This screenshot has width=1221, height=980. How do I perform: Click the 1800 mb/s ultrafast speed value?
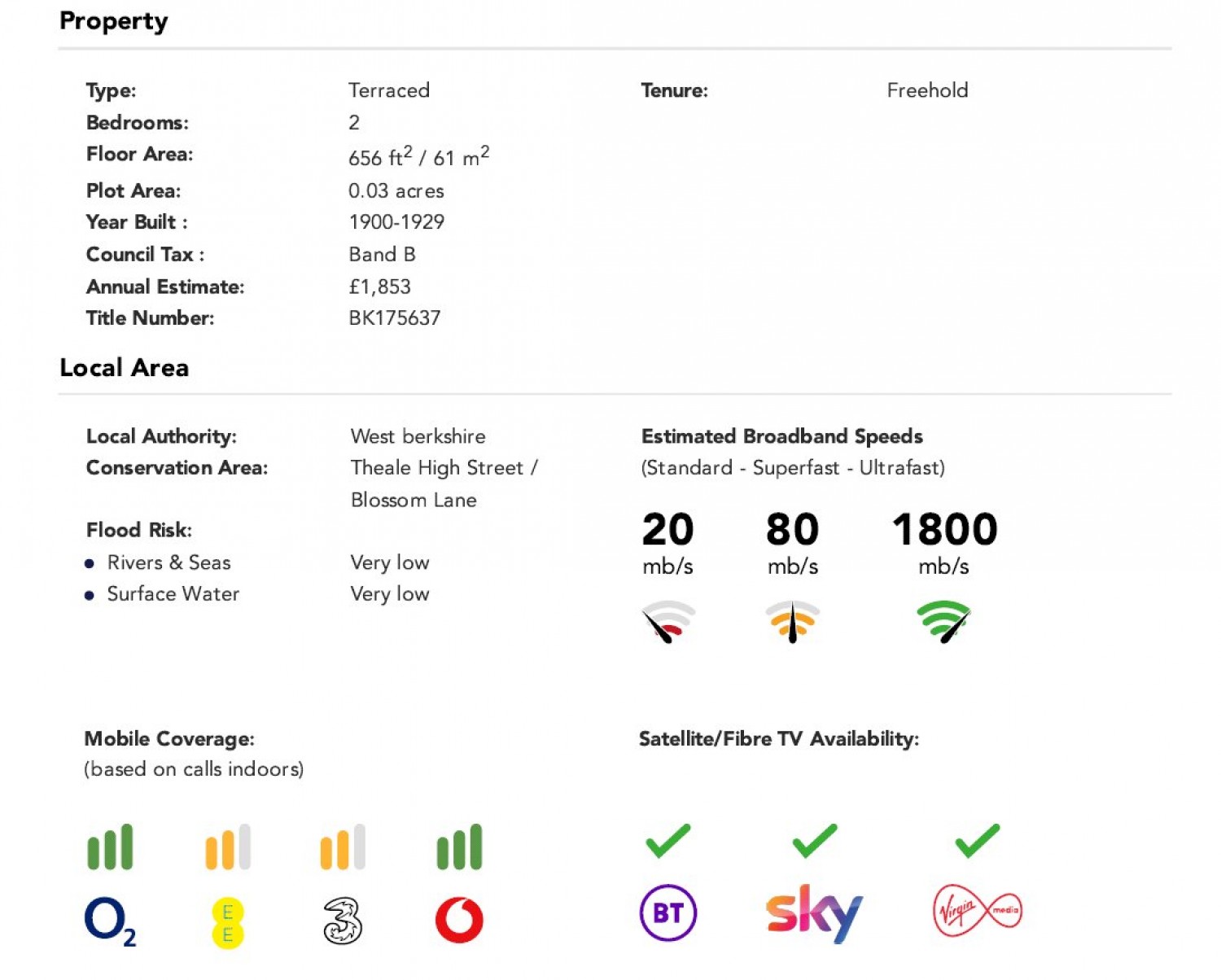pos(944,530)
